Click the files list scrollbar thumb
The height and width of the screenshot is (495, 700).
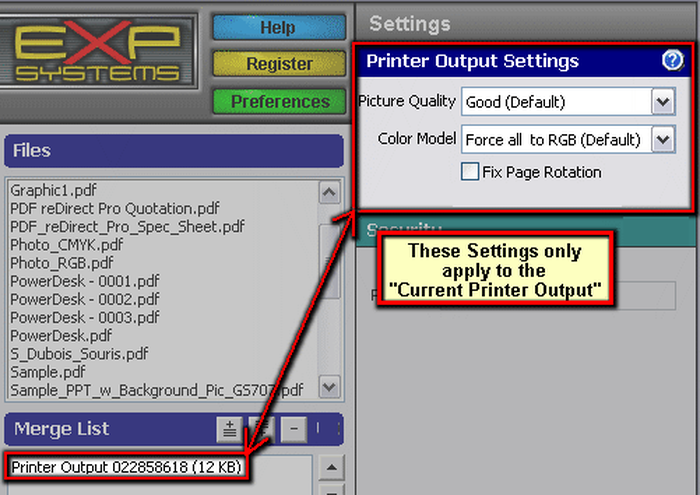pos(330,261)
